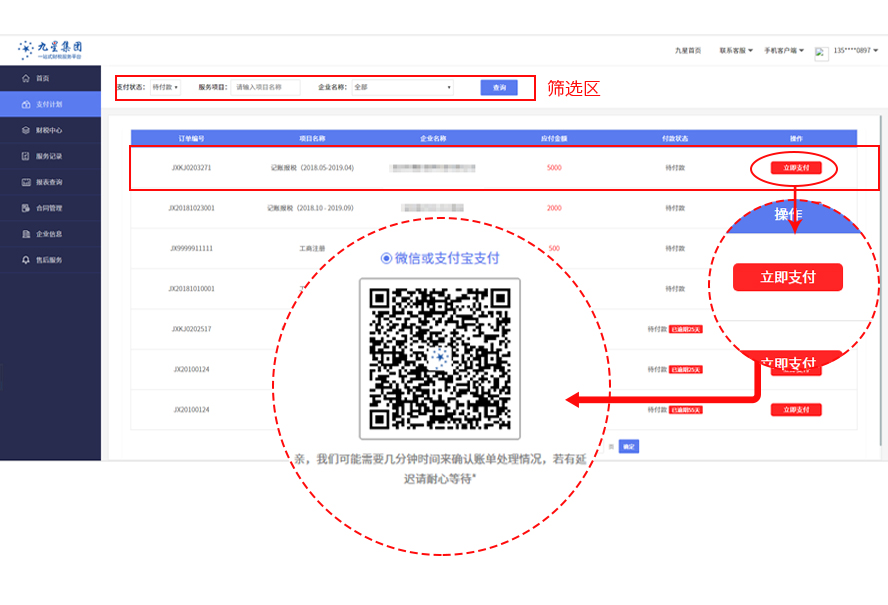Focus the 服务项目 project name input
This screenshot has height=605, width=888.
point(265,87)
